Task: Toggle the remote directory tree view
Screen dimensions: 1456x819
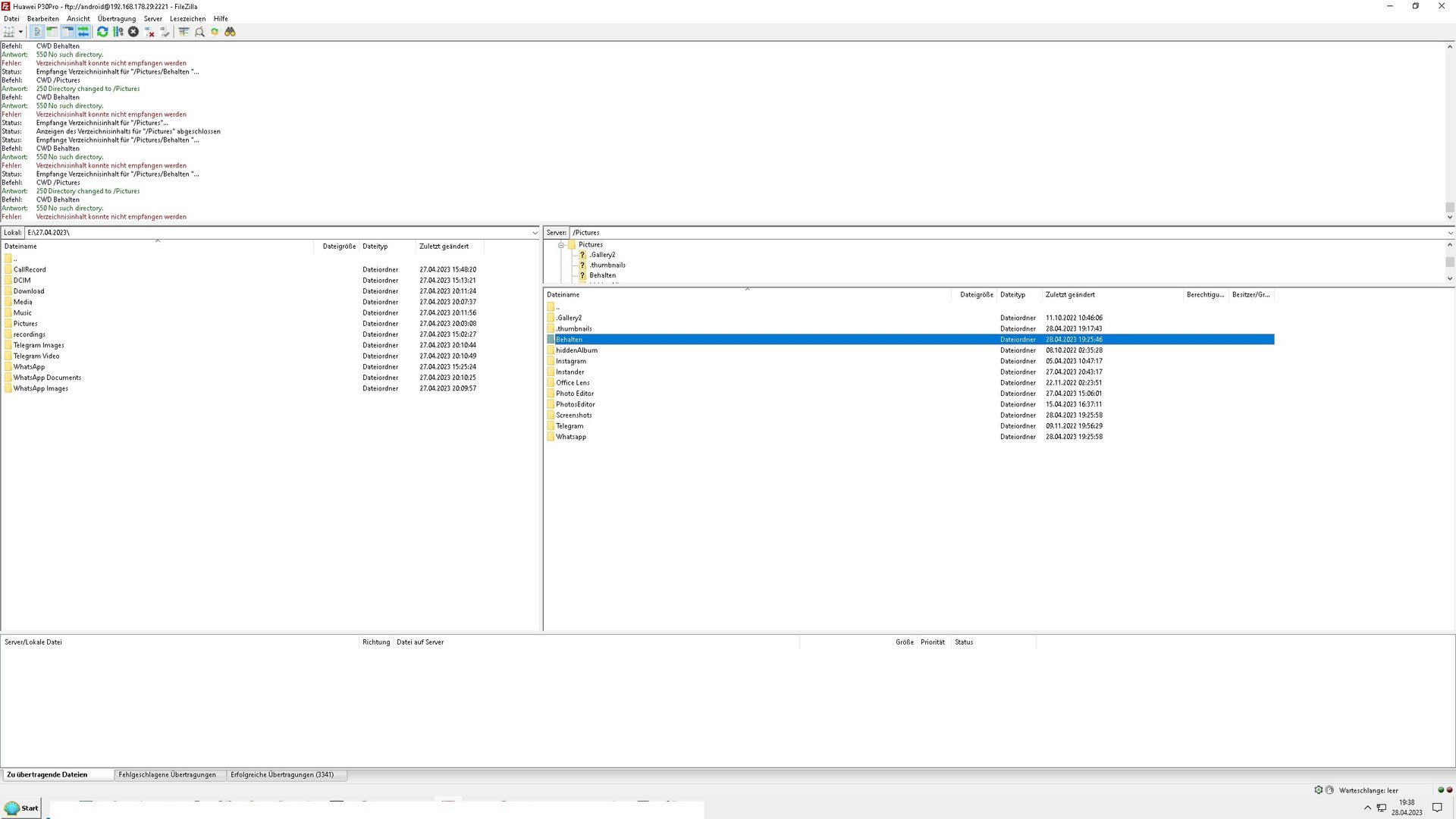Action: [67, 32]
